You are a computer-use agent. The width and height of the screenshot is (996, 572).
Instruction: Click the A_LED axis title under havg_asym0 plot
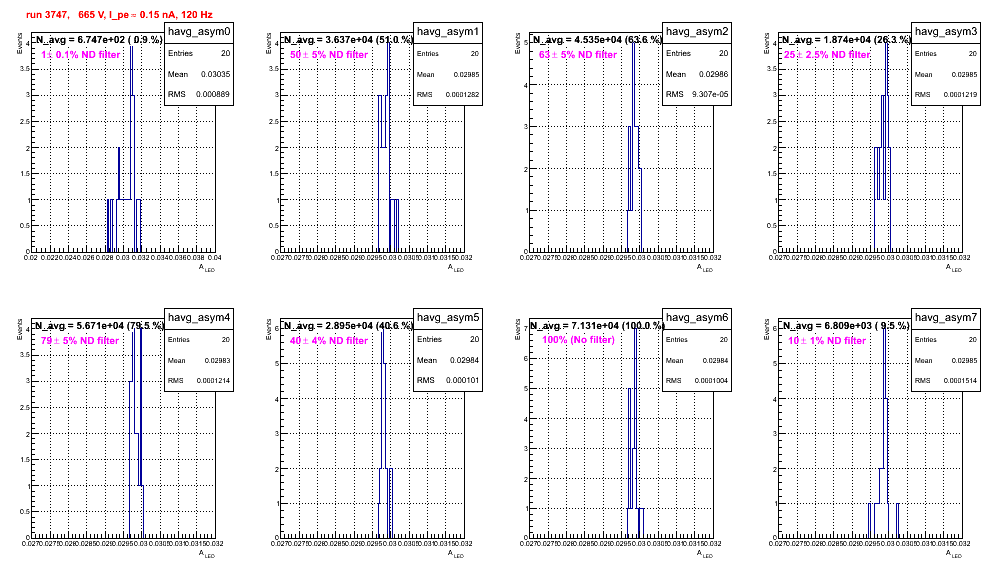[207, 268]
